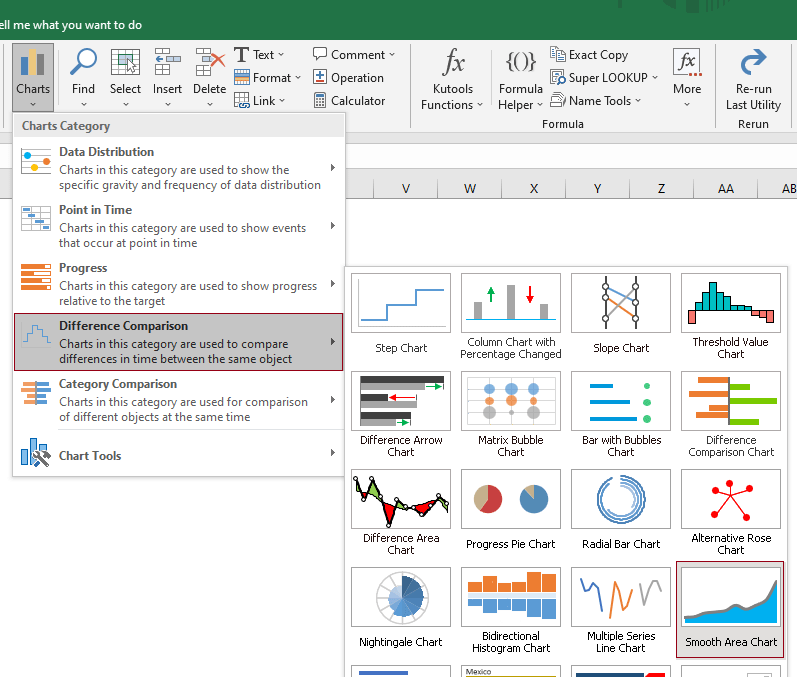Select the Progress charts category
The width and height of the screenshot is (797, 678).
pyautogui.click(x=179, y=284)
